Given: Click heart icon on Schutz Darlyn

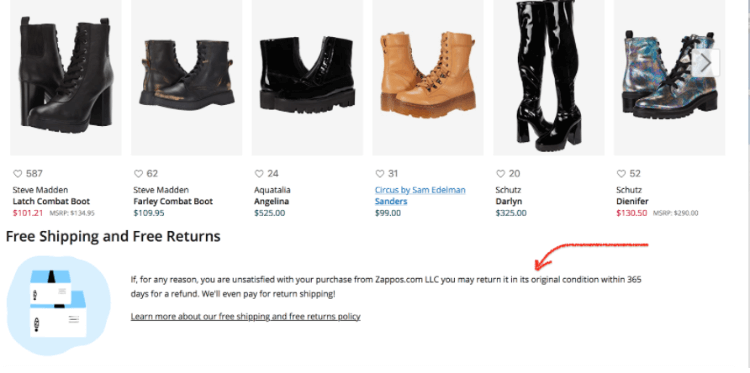Looking at the screenshot, I should (x=500, y=174).
